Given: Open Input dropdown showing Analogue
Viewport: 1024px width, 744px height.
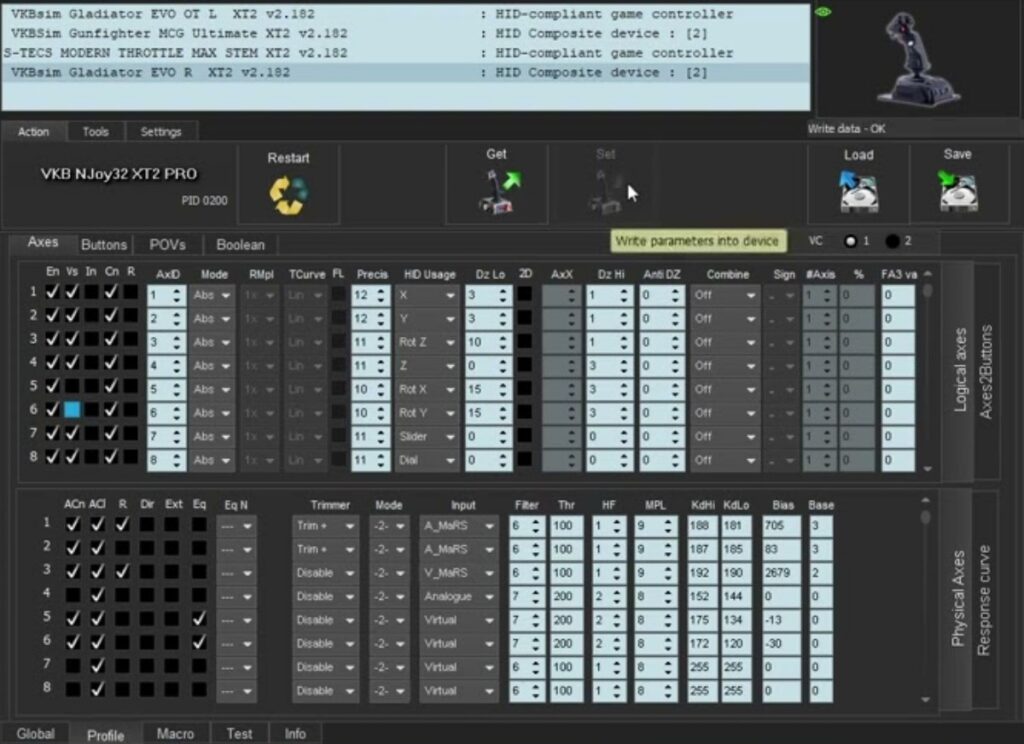Looking at the screenshot, I should [x=457, y=596].
